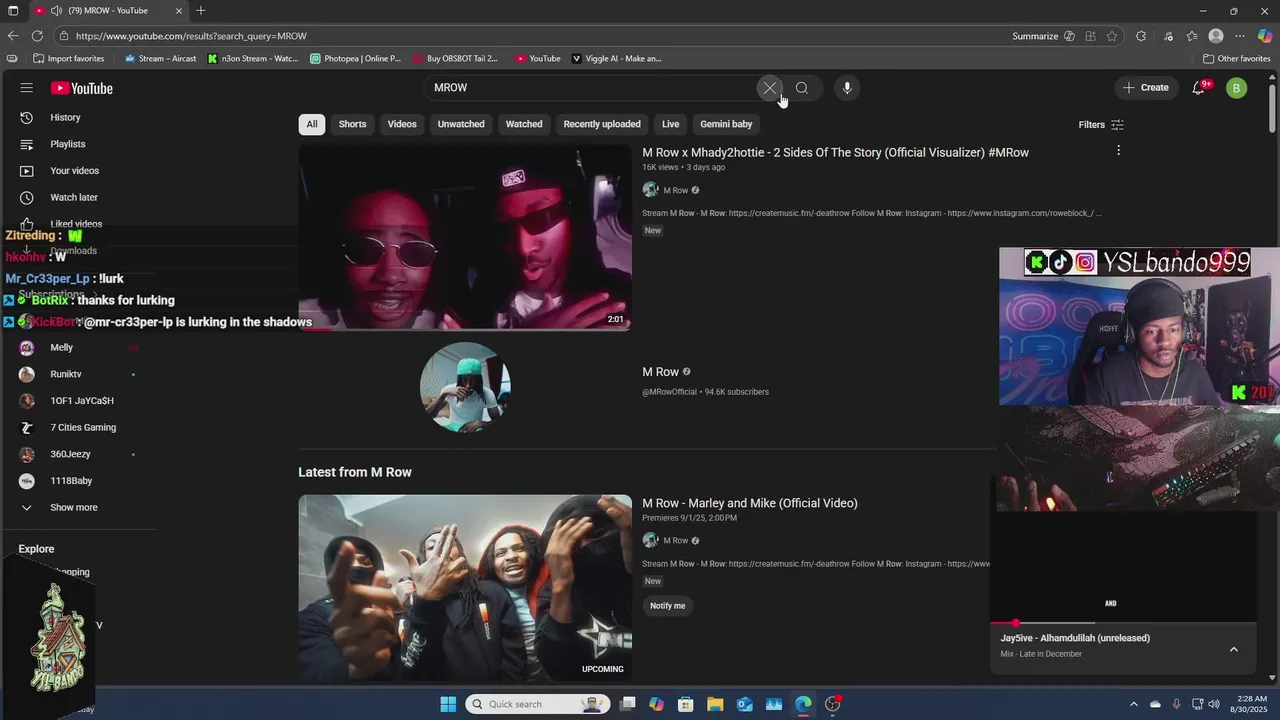Screen dimensions: 1280x720
Task: Open the 2 Sides Of The Story title
Action: [x=835, y=153]
